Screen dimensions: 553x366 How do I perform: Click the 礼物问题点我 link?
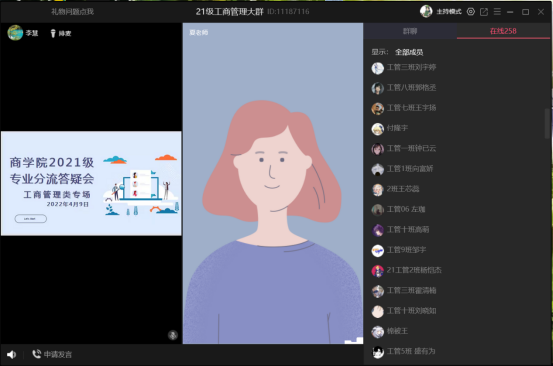point(72,12)
